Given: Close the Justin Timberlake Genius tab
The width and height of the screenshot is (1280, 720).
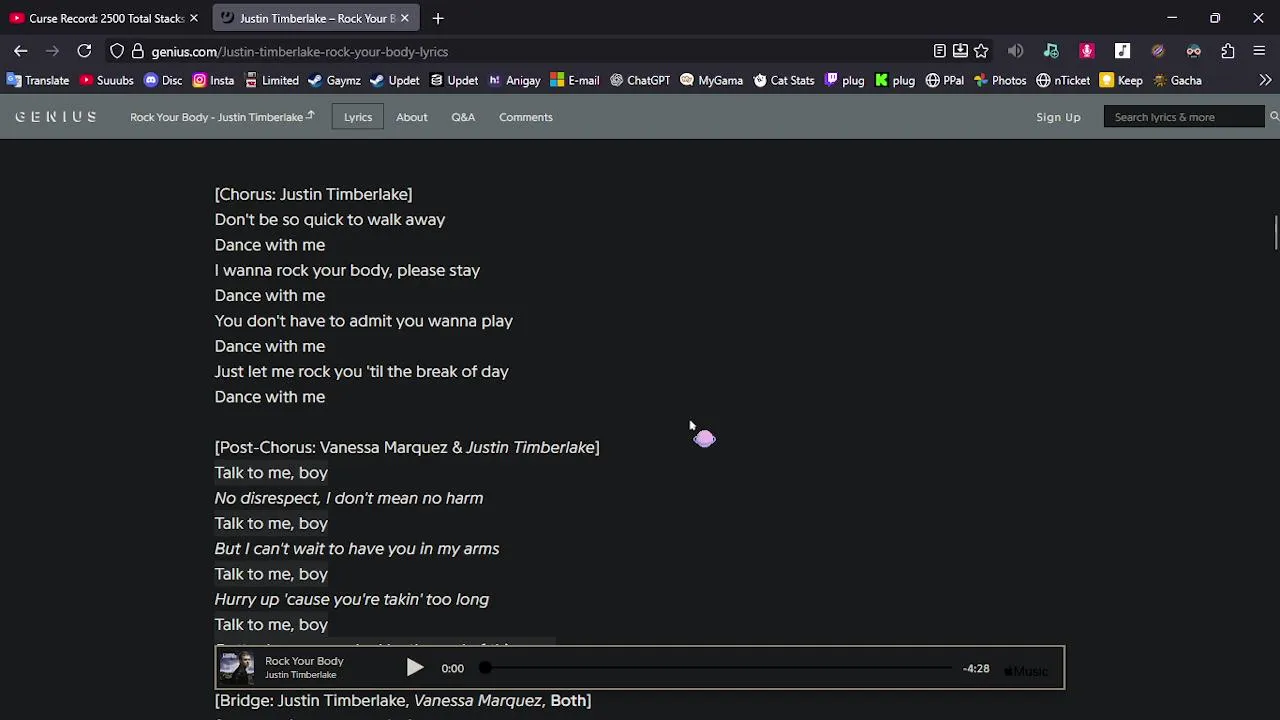Looking at the screenshot, I should click(405, 18).
